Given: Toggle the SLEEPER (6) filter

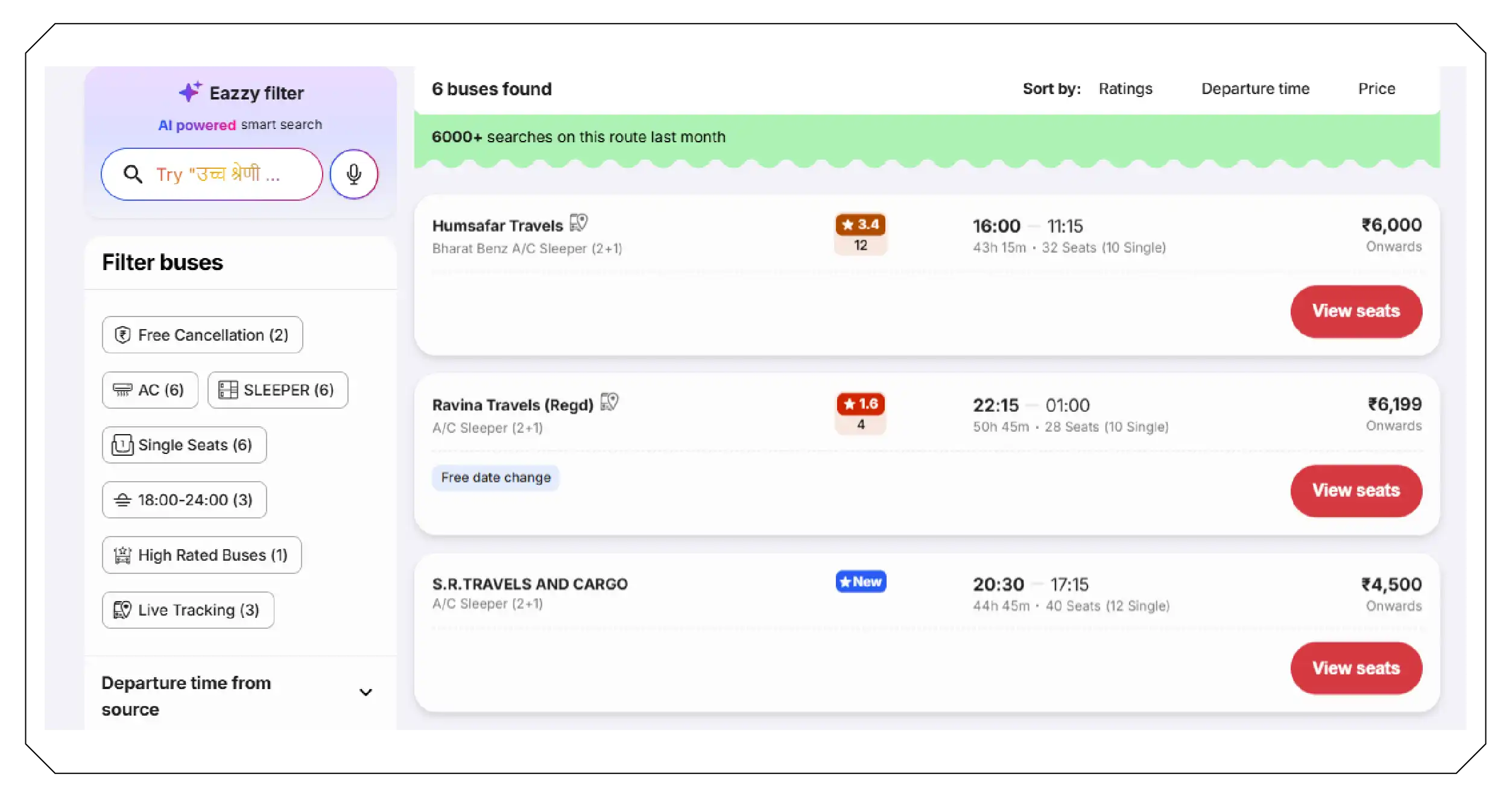Looking at the screenshot, I should point(277,389).
